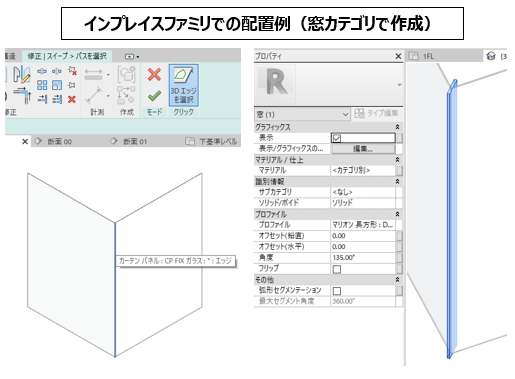This screenshot has height=379, width=515.
Task: Click the プロファイル value マリオン 長方形
Action: 363,225
